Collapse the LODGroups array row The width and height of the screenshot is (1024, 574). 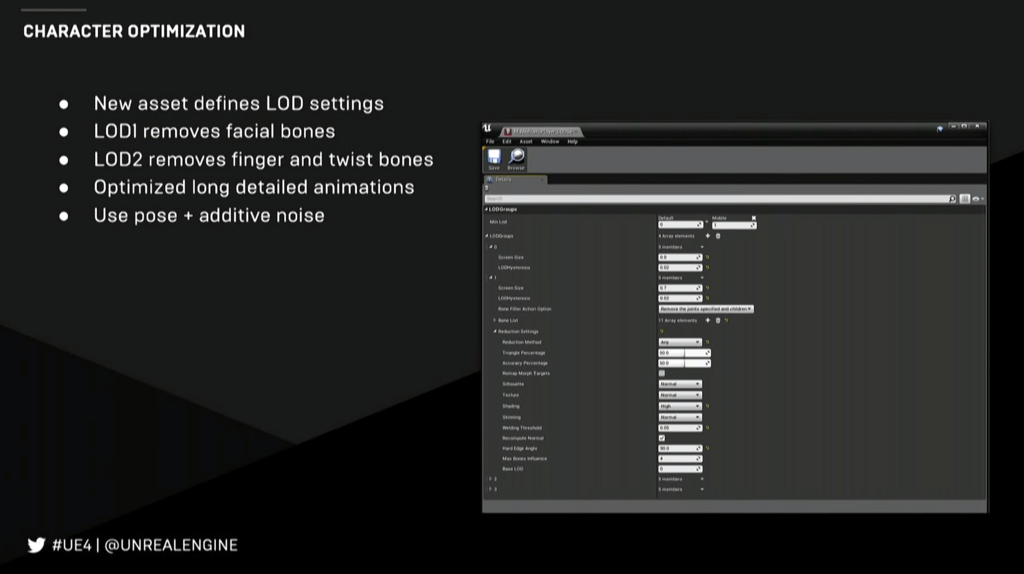click(x=487, y=236)
